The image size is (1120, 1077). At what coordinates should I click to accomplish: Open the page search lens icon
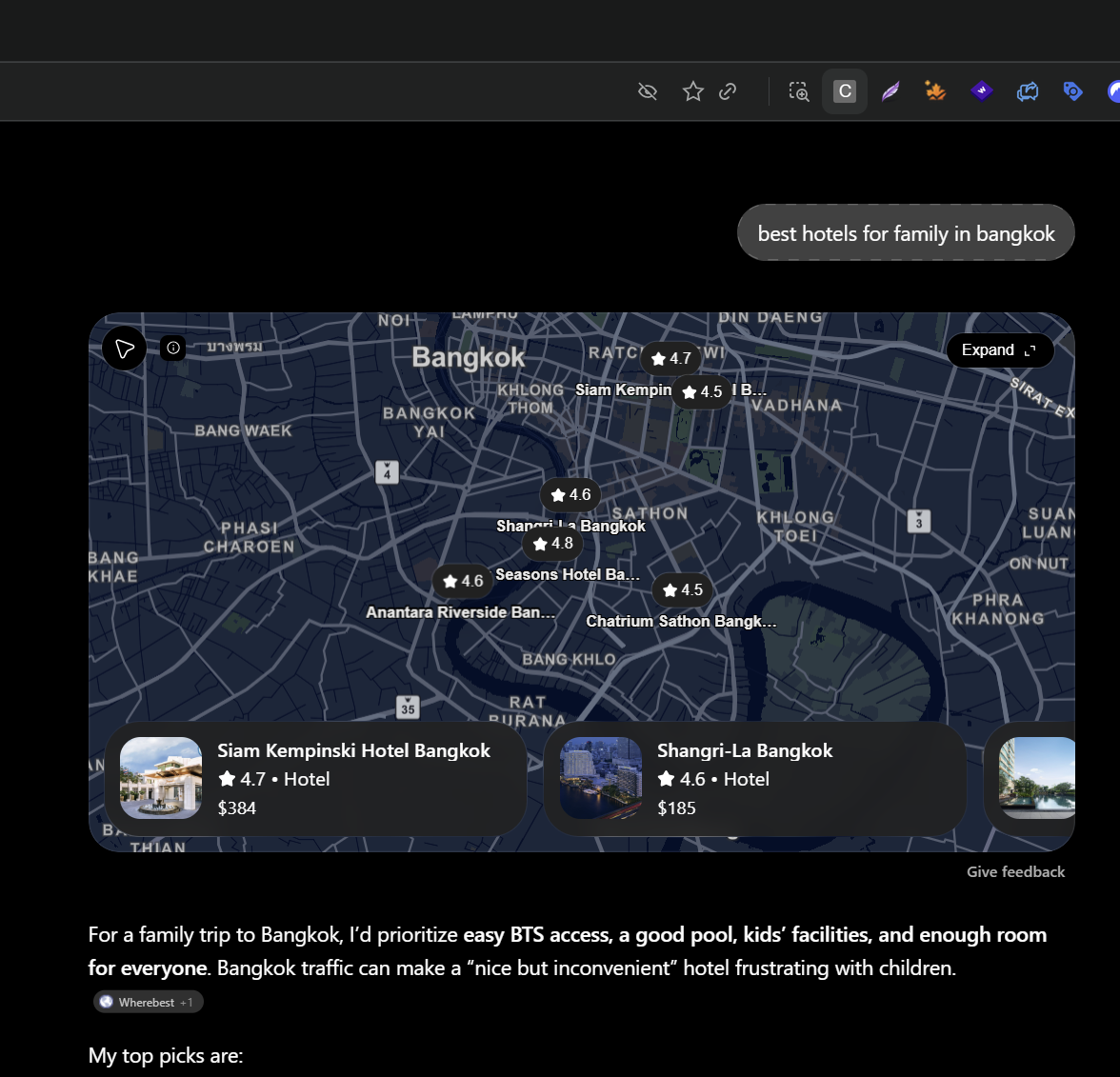[798, 91]
